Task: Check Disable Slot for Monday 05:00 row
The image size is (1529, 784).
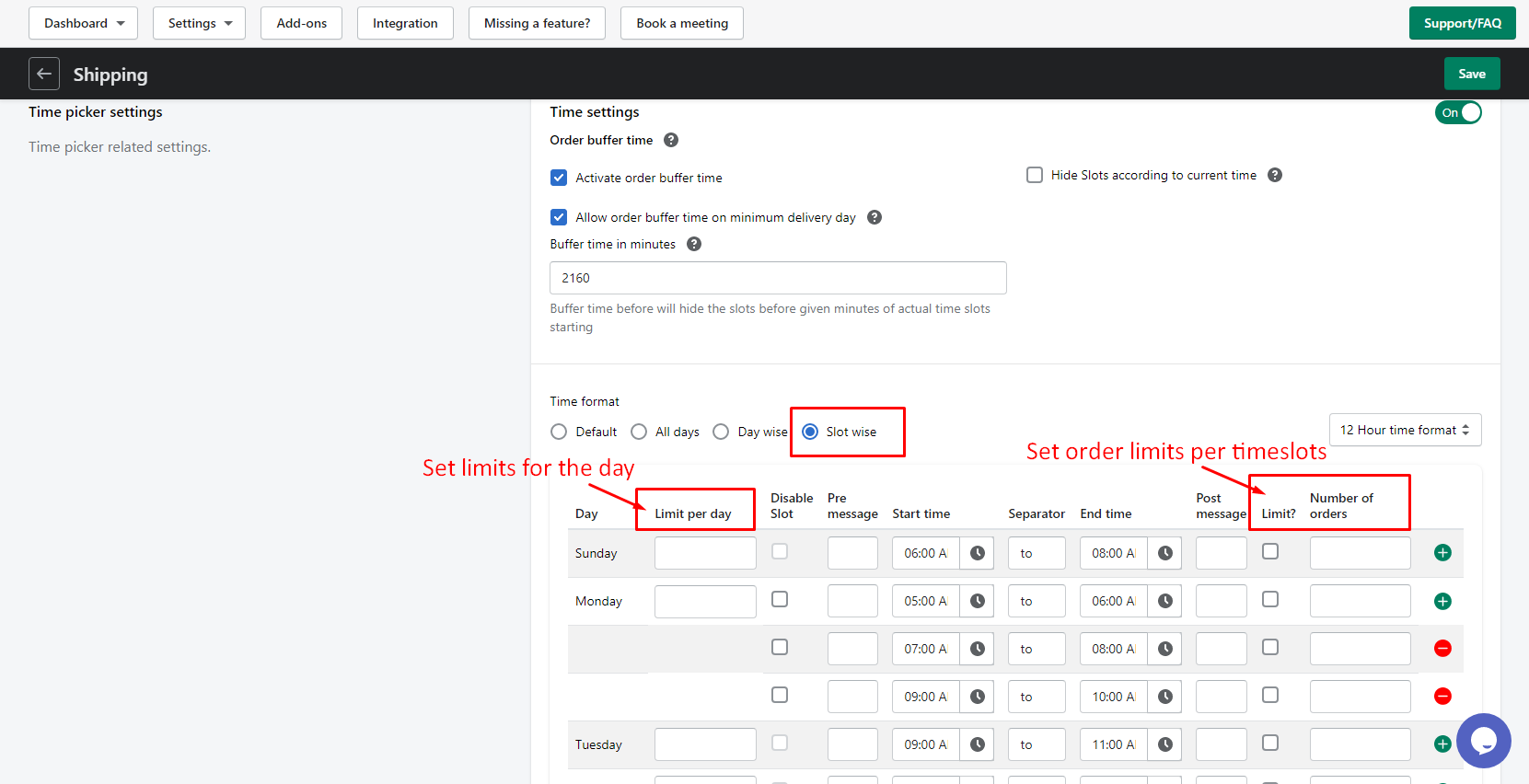Action: [780, 599]
